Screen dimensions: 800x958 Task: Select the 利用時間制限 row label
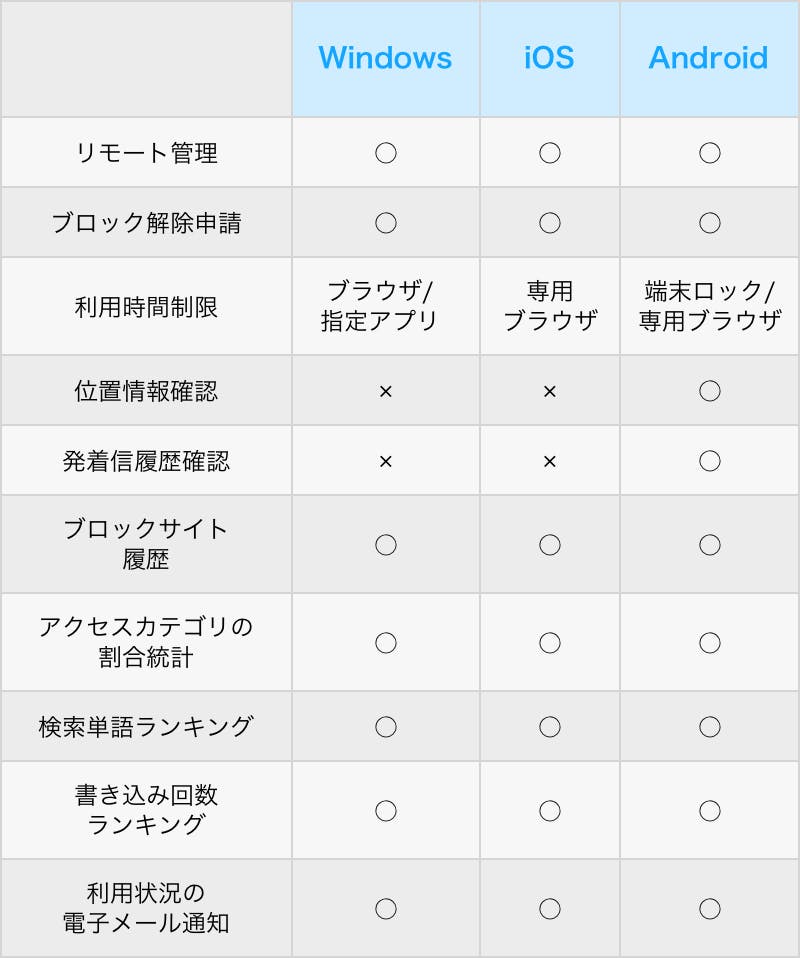coord(146,307)
